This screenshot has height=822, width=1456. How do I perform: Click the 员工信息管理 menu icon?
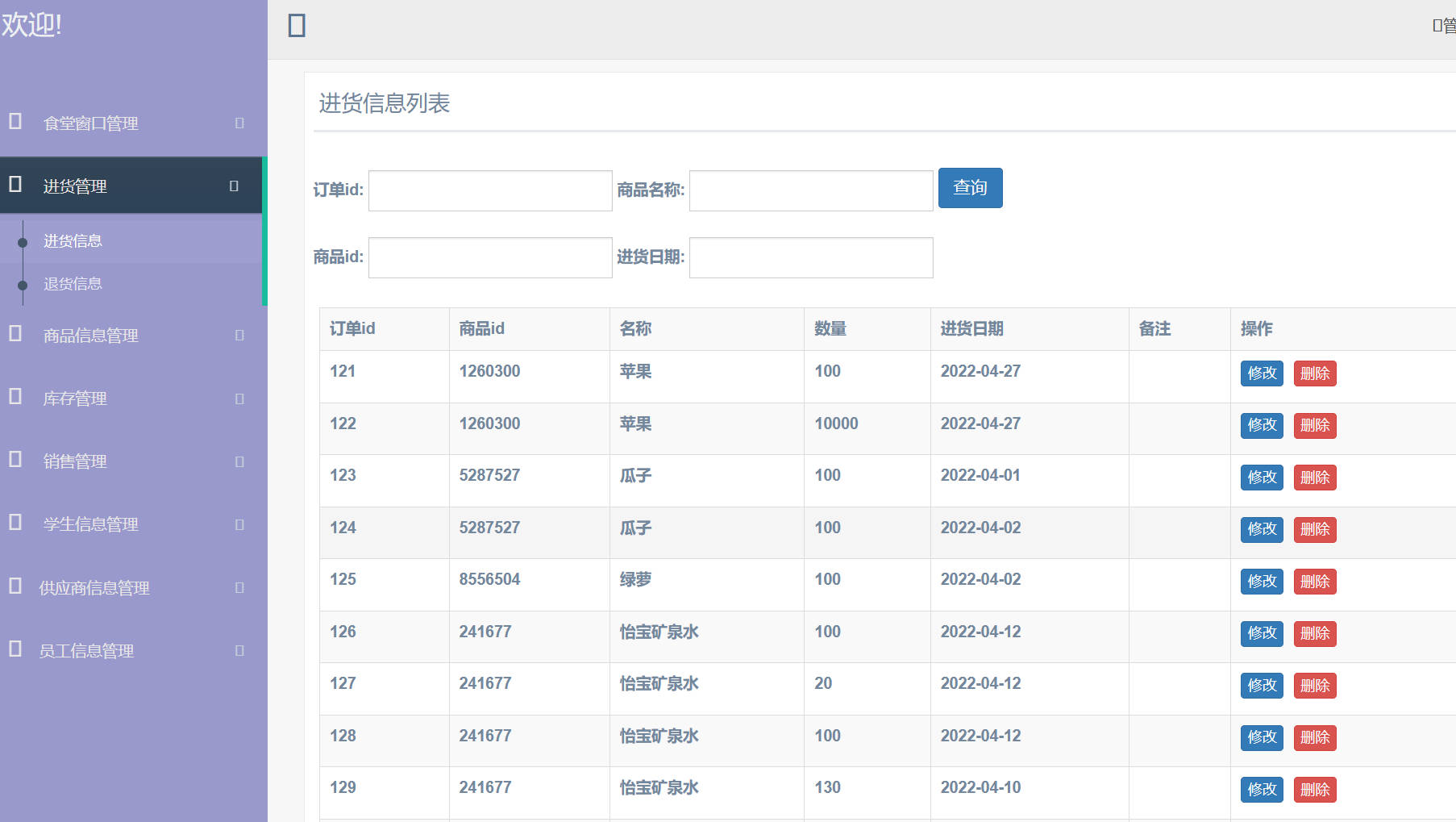(x=13, y=649)
